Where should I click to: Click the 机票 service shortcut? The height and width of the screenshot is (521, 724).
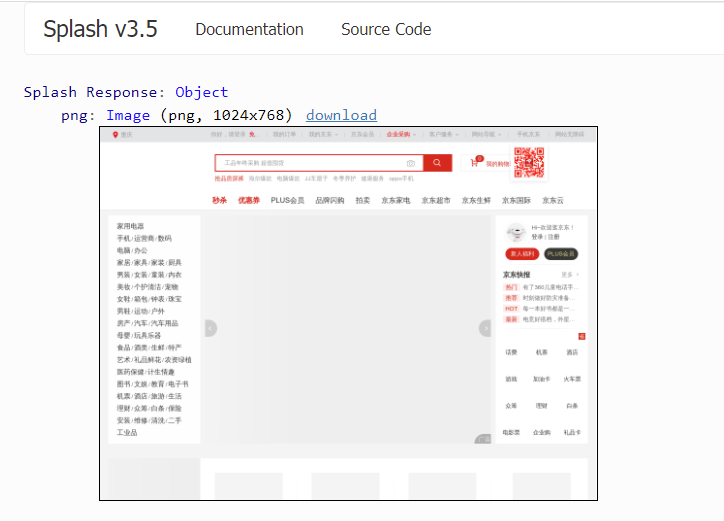click(x=542, y=352)
